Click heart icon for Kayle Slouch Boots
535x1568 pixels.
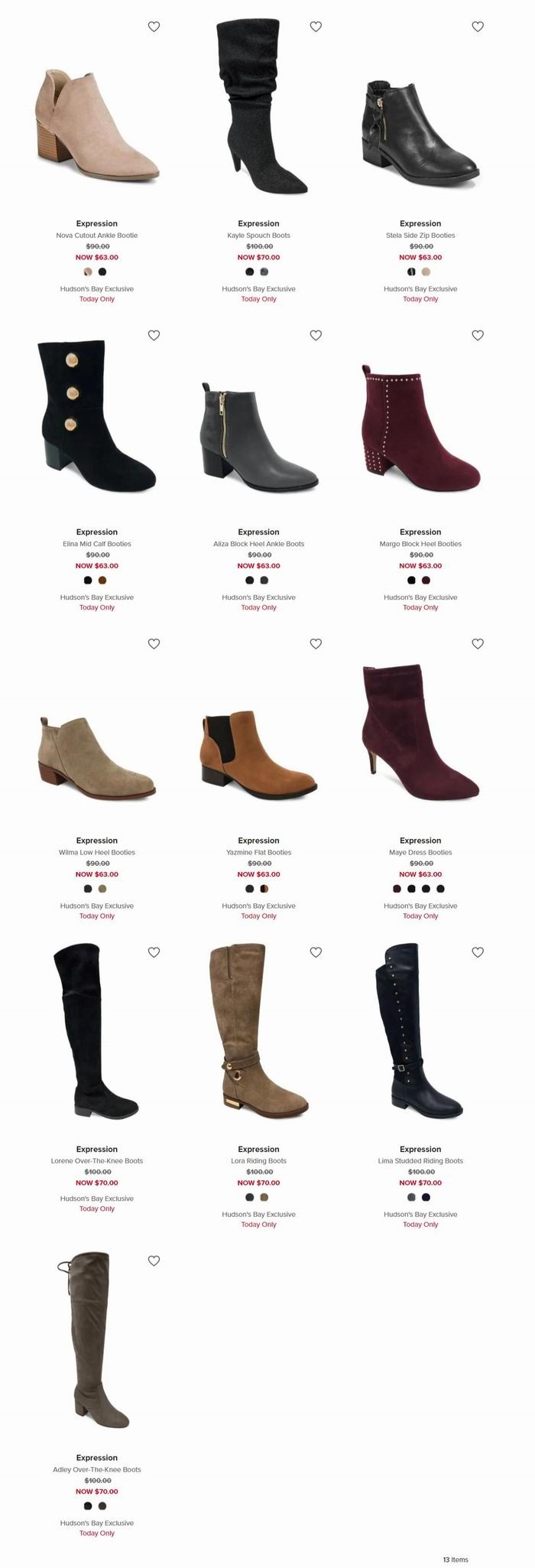pyautogui.click(x=316, y=27)
